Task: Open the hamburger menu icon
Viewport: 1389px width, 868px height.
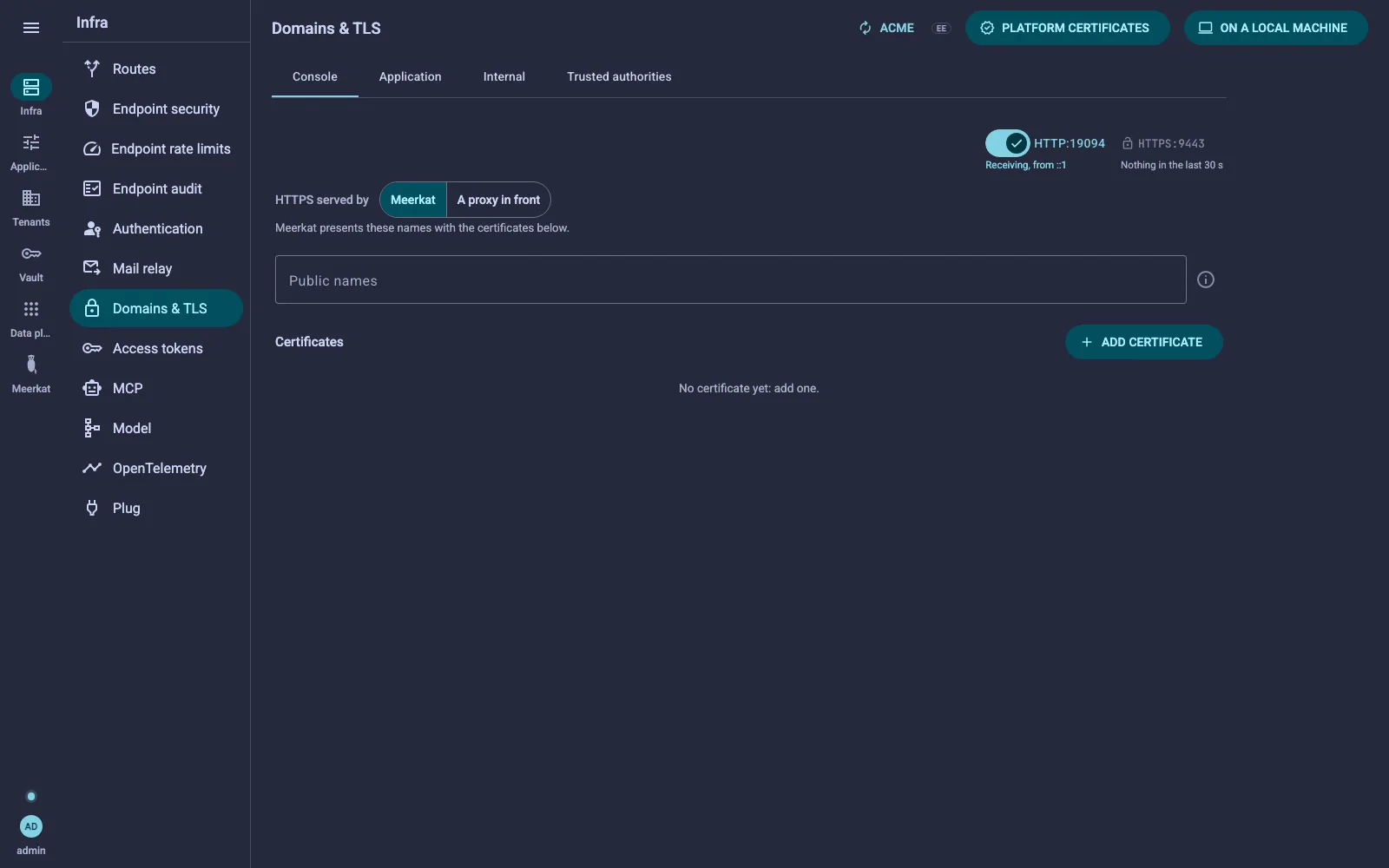Action: tap(31, 28)
